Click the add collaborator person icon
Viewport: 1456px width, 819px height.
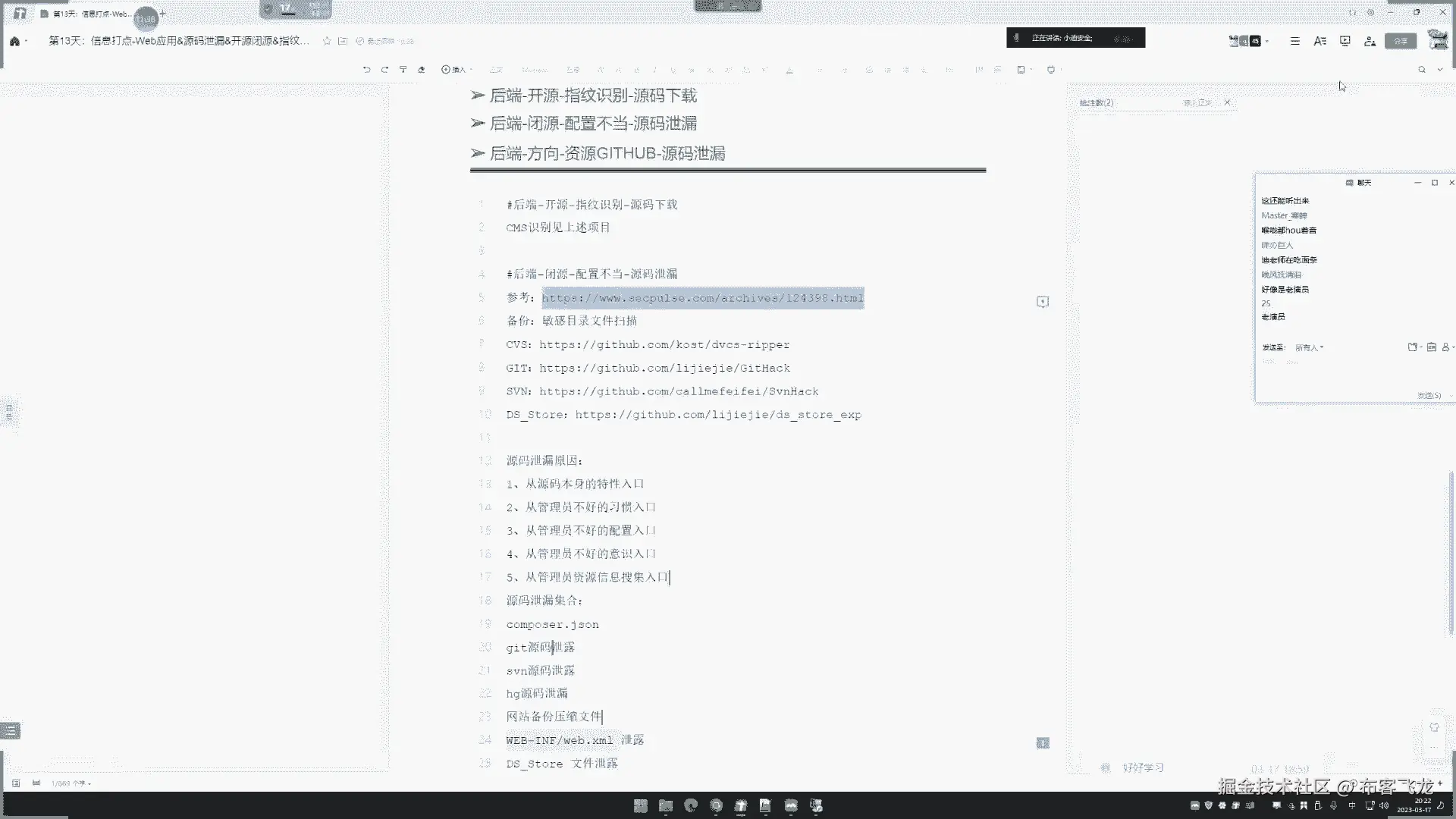coord(1370,41)
